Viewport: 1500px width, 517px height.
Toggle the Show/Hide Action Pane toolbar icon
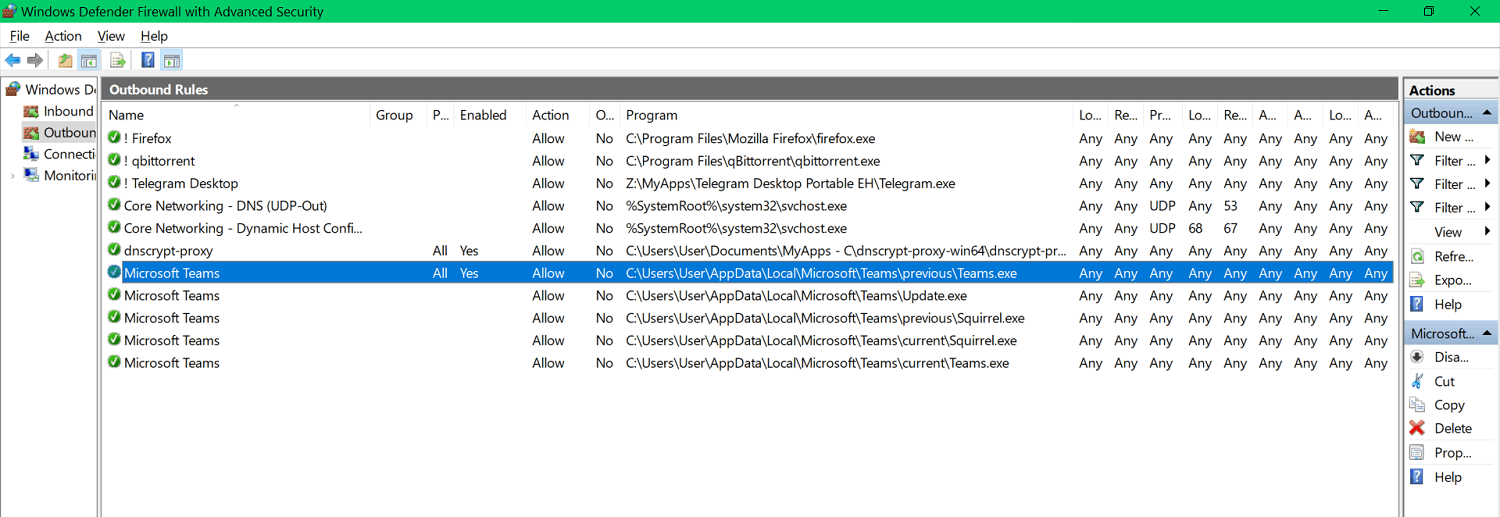coord(171,60)
